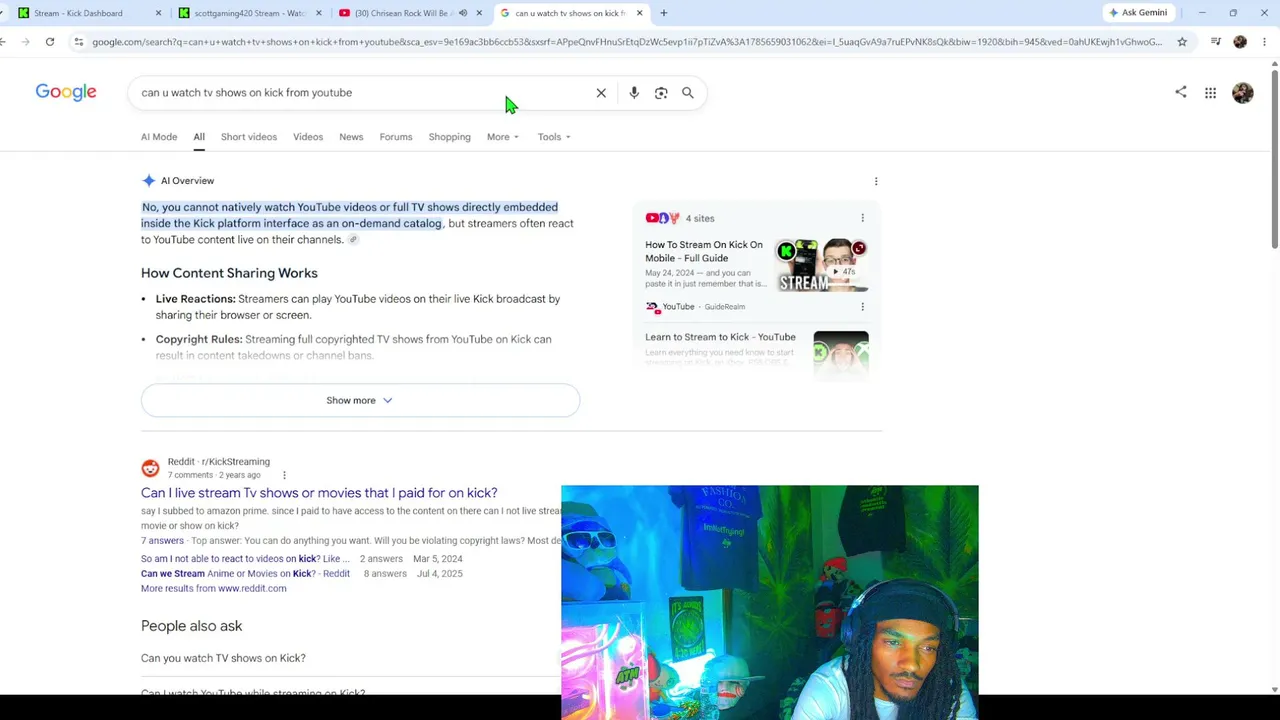Image resolution: width=1280 pixels, height=720 pixels.
Task: Select the All results tab
Action: click(x=199, y=137)
